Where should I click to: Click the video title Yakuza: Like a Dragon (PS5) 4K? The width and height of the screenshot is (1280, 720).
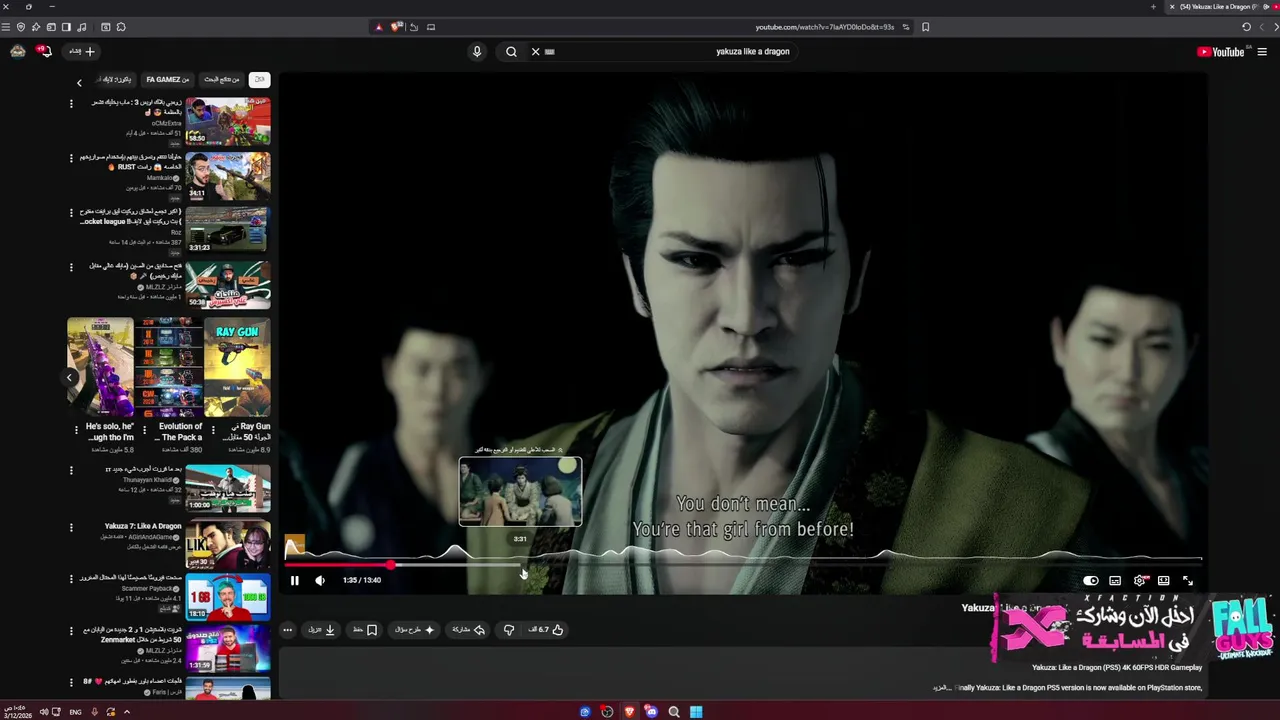tap(1117, 667)
